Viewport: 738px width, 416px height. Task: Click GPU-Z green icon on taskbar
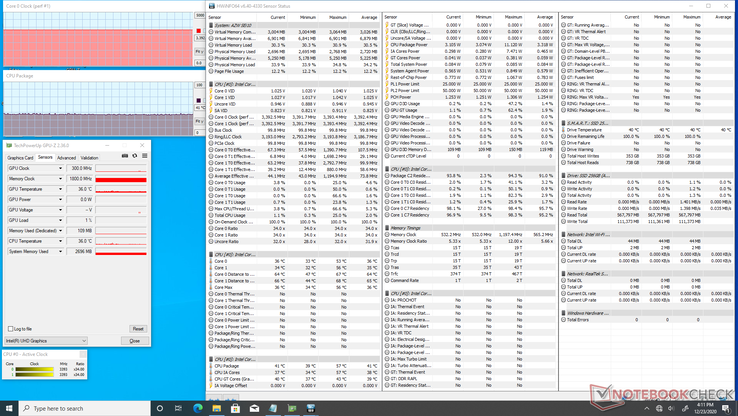pos(292,408)
